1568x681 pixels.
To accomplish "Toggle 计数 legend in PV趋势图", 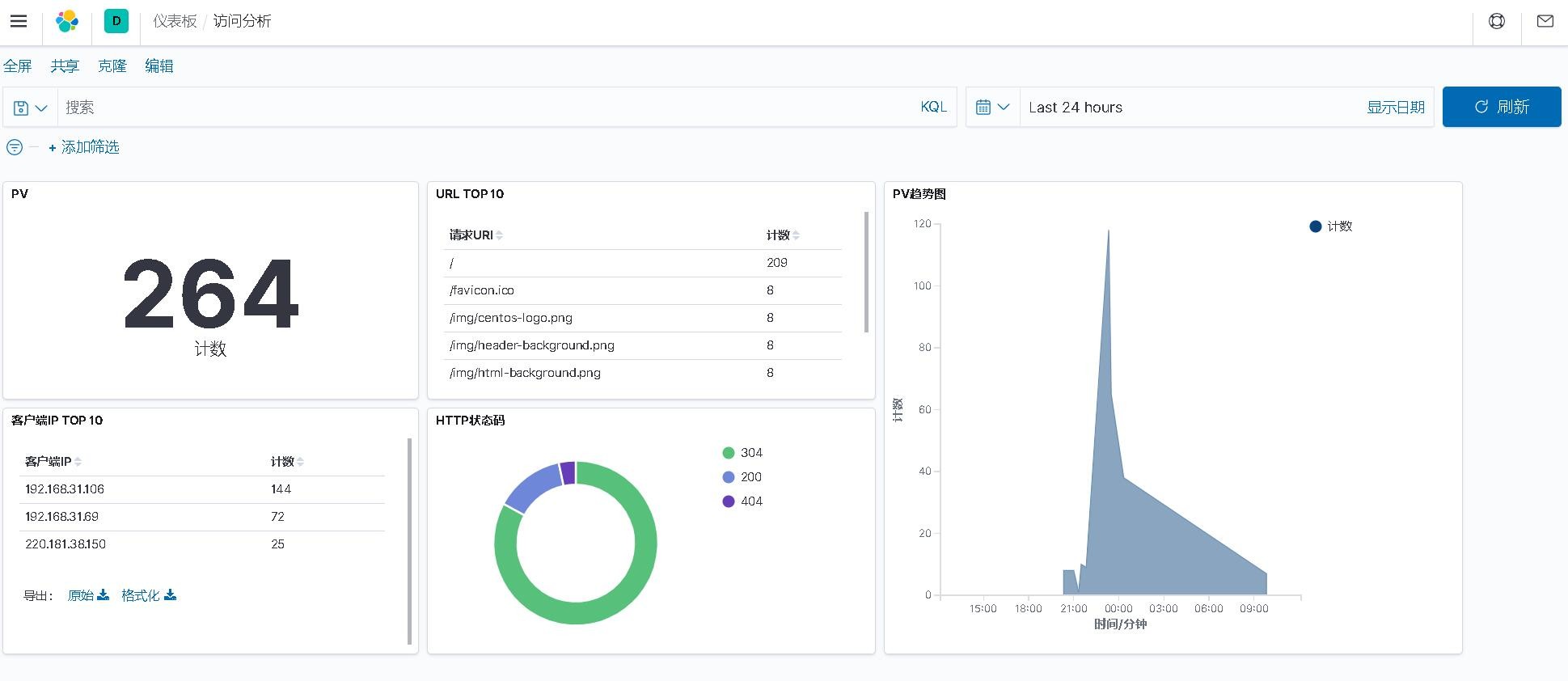I will 1331,226.
